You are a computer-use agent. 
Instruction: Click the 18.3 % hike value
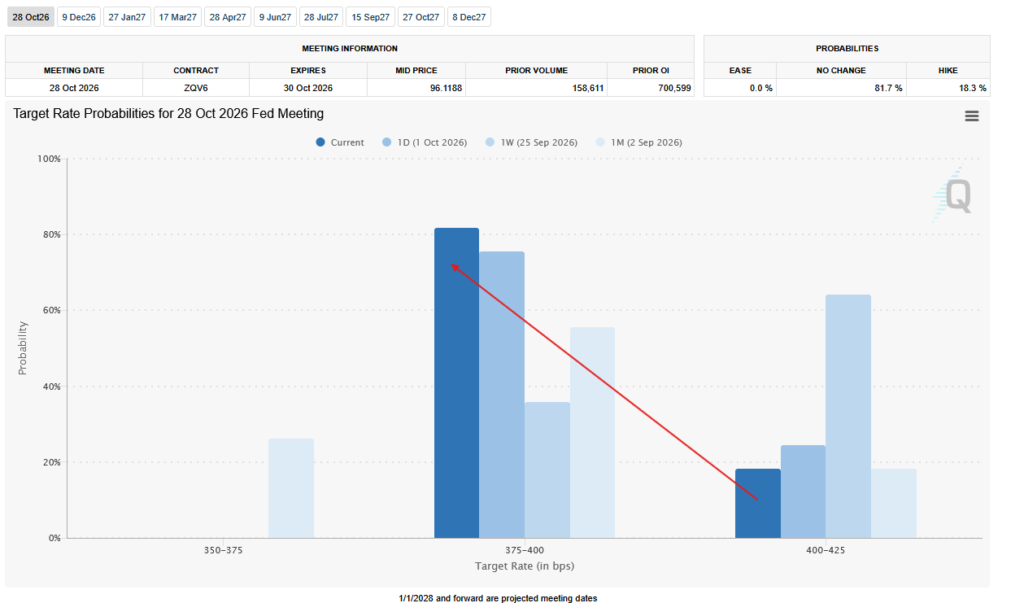pyautogui.click(x=972, y=88)
